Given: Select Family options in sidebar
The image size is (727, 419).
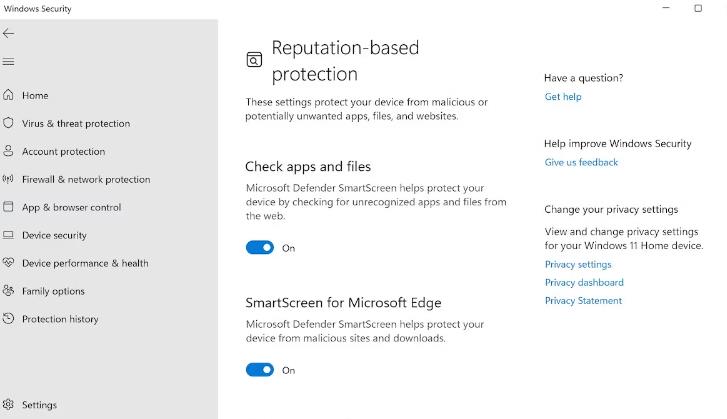Looking at the screenshot, I should (x=53, y=291).
